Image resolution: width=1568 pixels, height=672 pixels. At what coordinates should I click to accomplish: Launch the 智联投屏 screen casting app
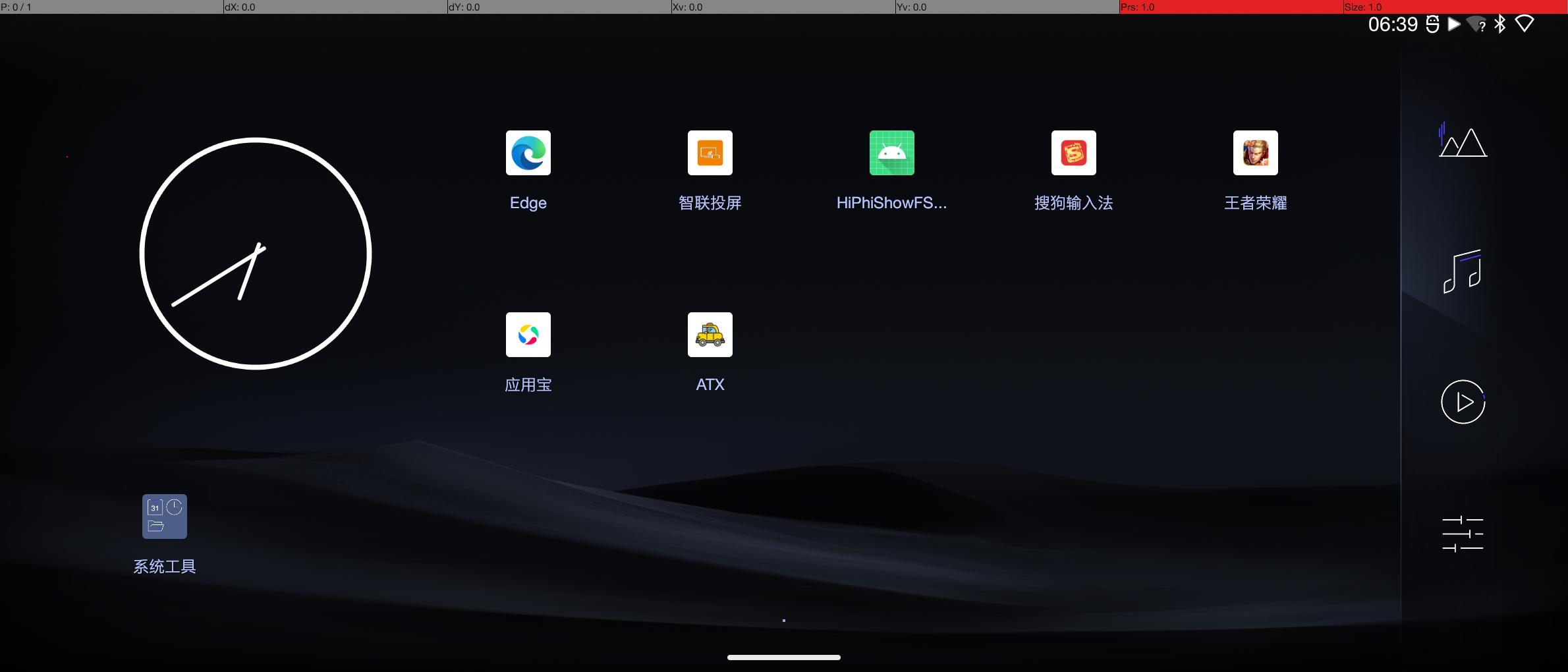pos(710,153)
